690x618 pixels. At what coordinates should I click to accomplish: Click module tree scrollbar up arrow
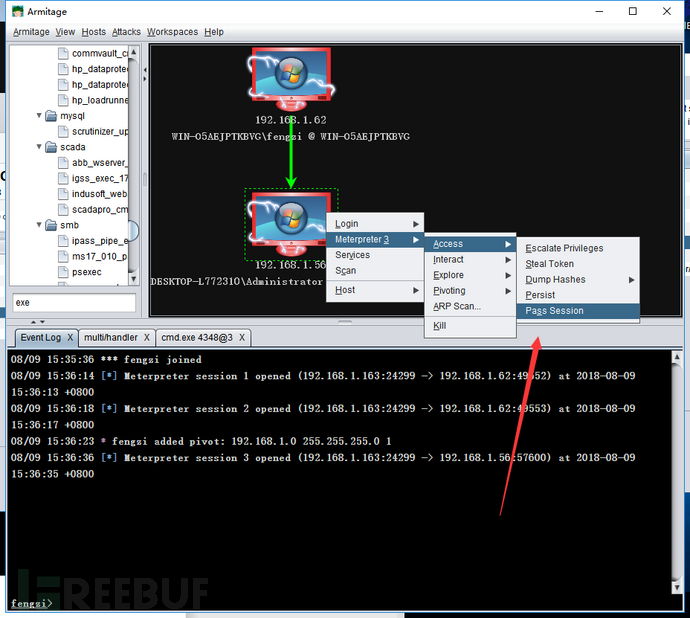coord(134,52)
